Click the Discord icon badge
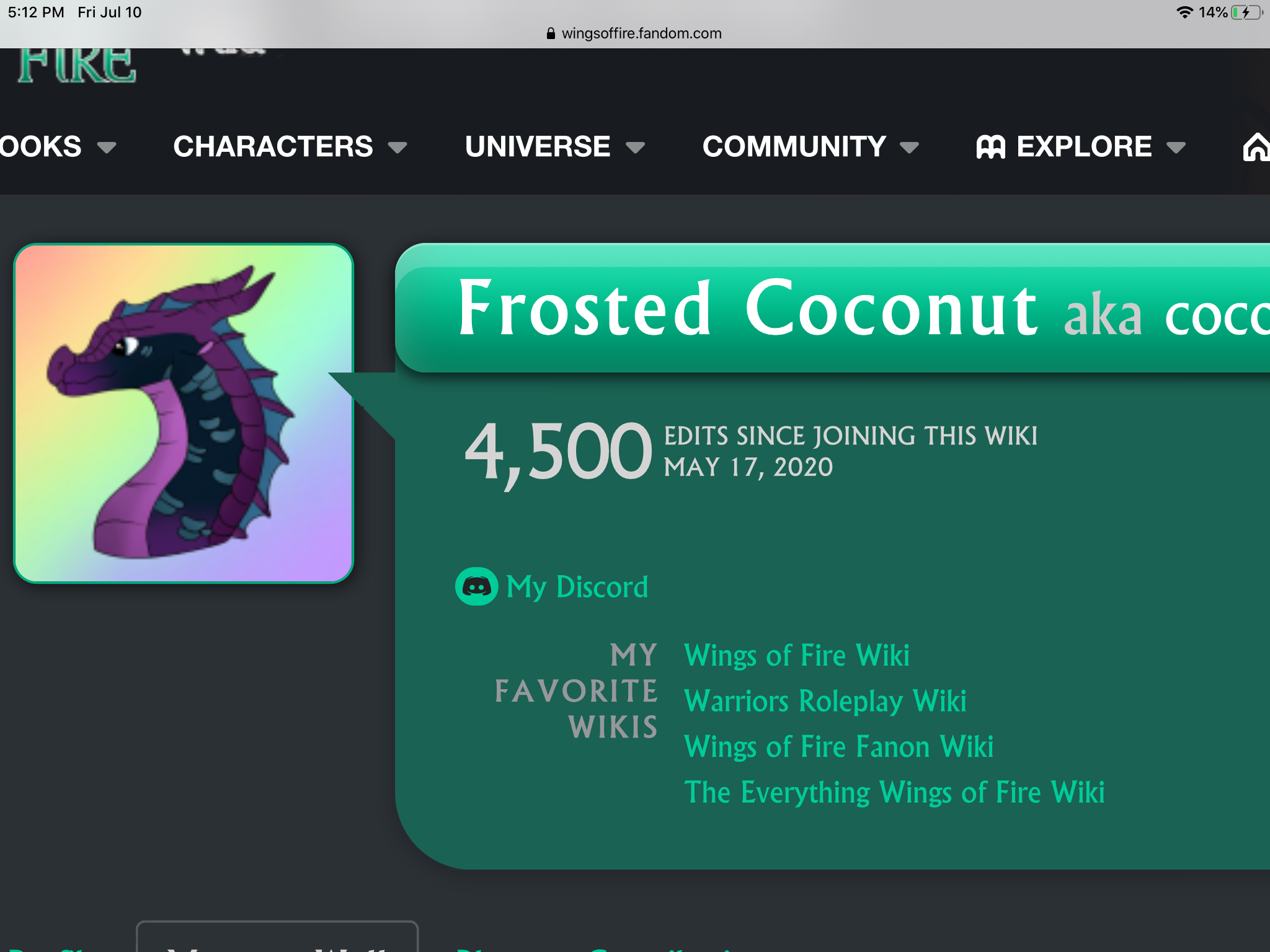The image size is (1270, 952). (476, 586)
